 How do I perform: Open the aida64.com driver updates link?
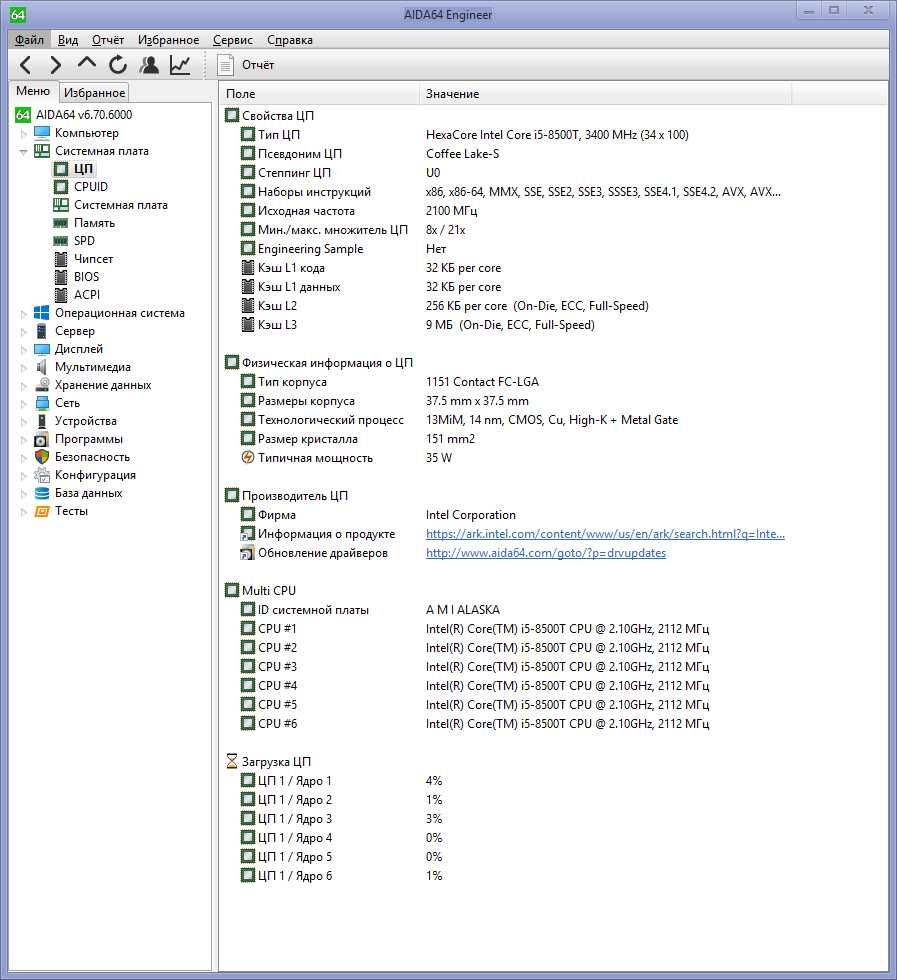pos(546,553)
